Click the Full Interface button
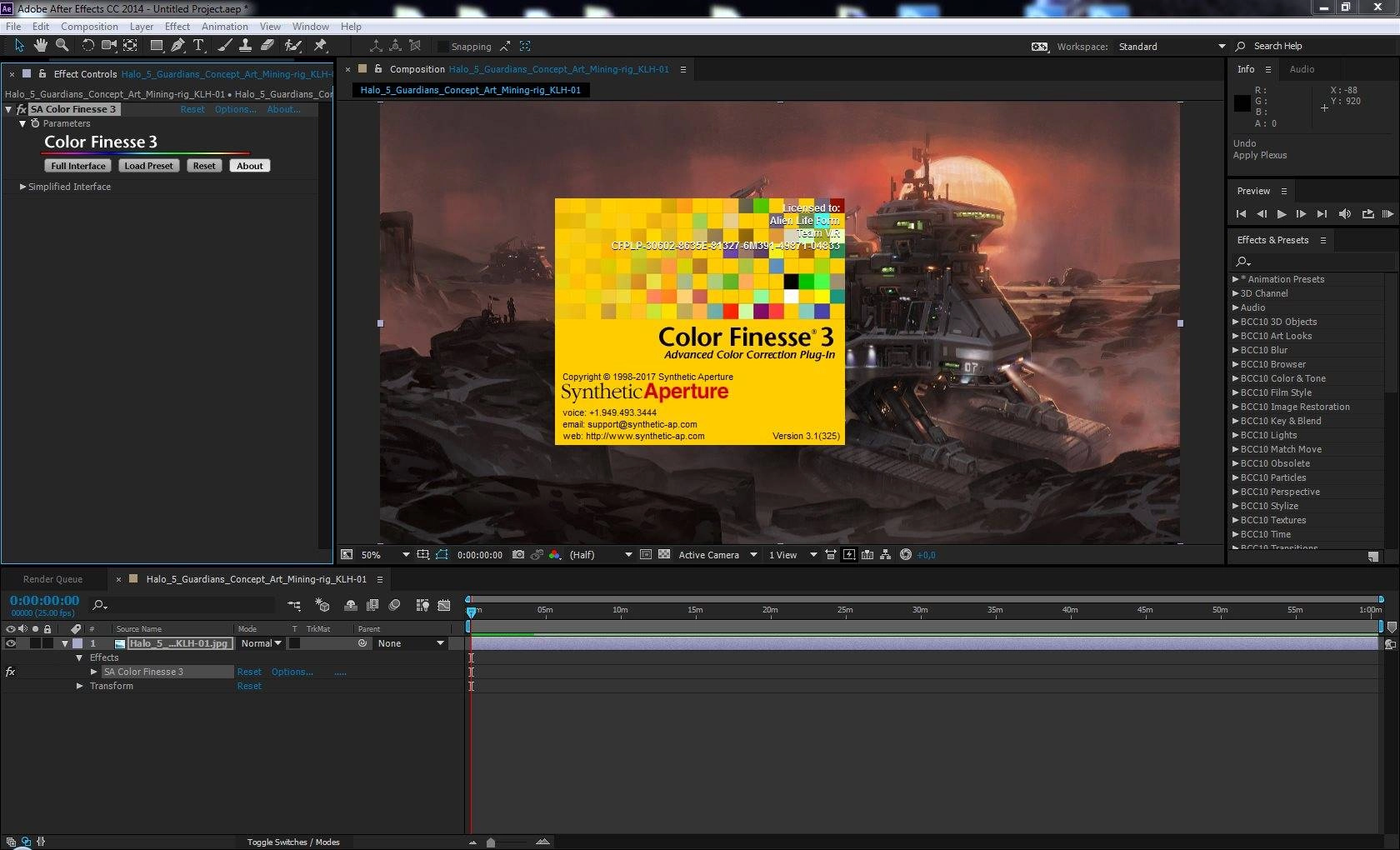Screen dimensions: 1400x850 (78, 166)
